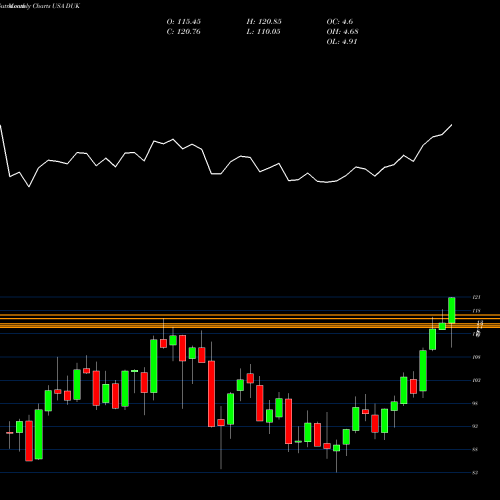Click the 96 price axis label

(475, 403)
